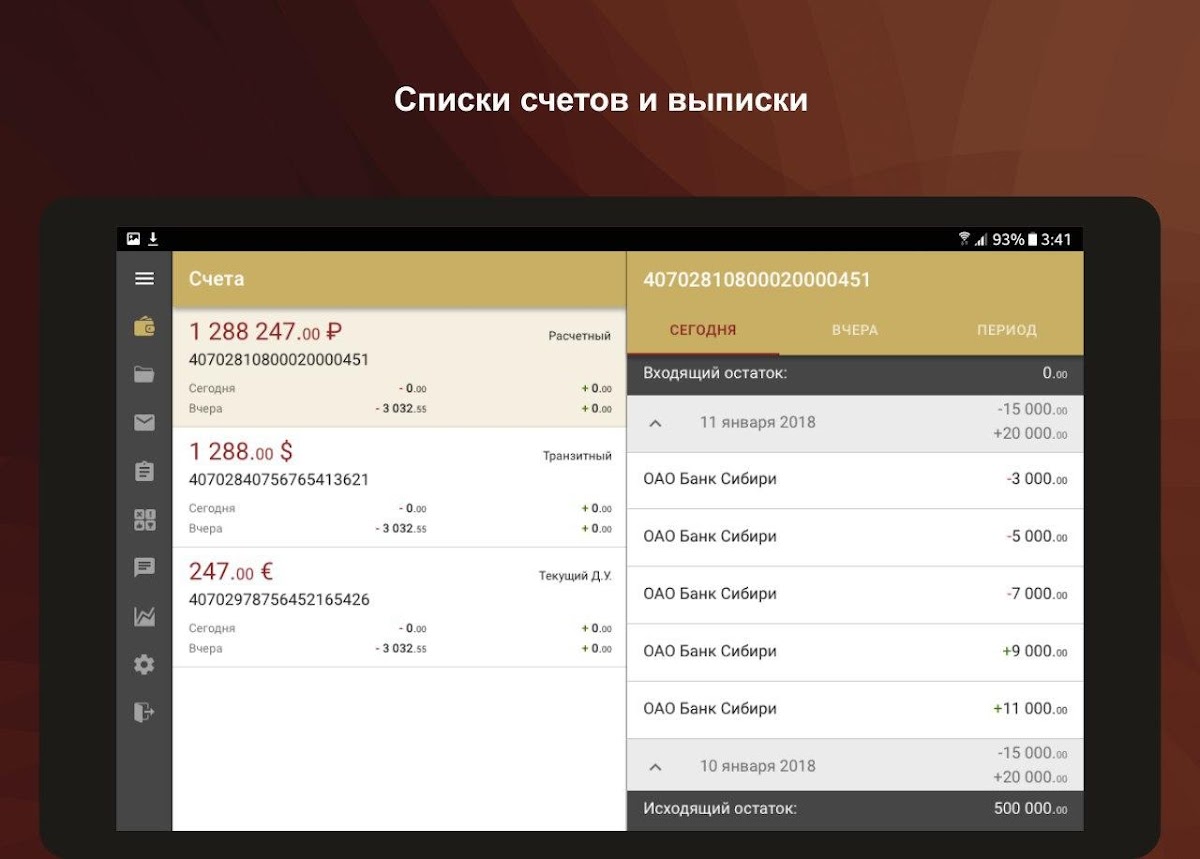Select the Сегодня tab
This screenshot has height=859, width=1200.
coord(702,330)
